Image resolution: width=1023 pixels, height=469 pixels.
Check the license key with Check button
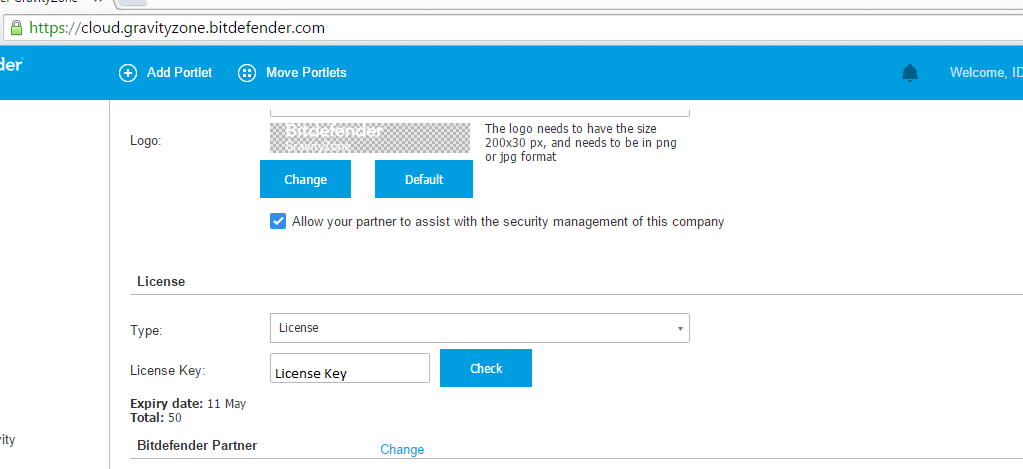[486, 368]
